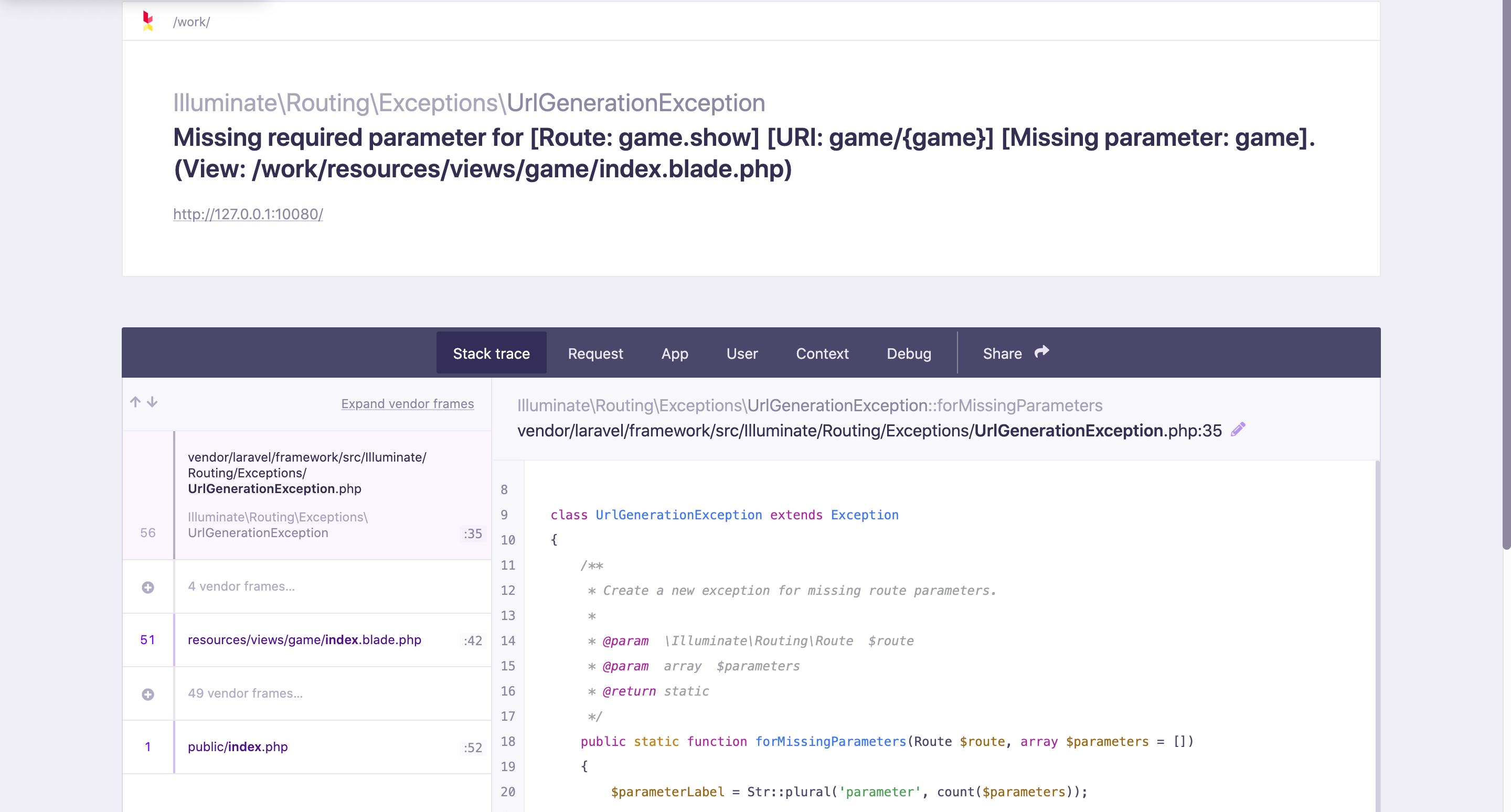Click the pencil edit file icon
The width and height of the screenshot is (1511, 812).
coord(1238,430)
